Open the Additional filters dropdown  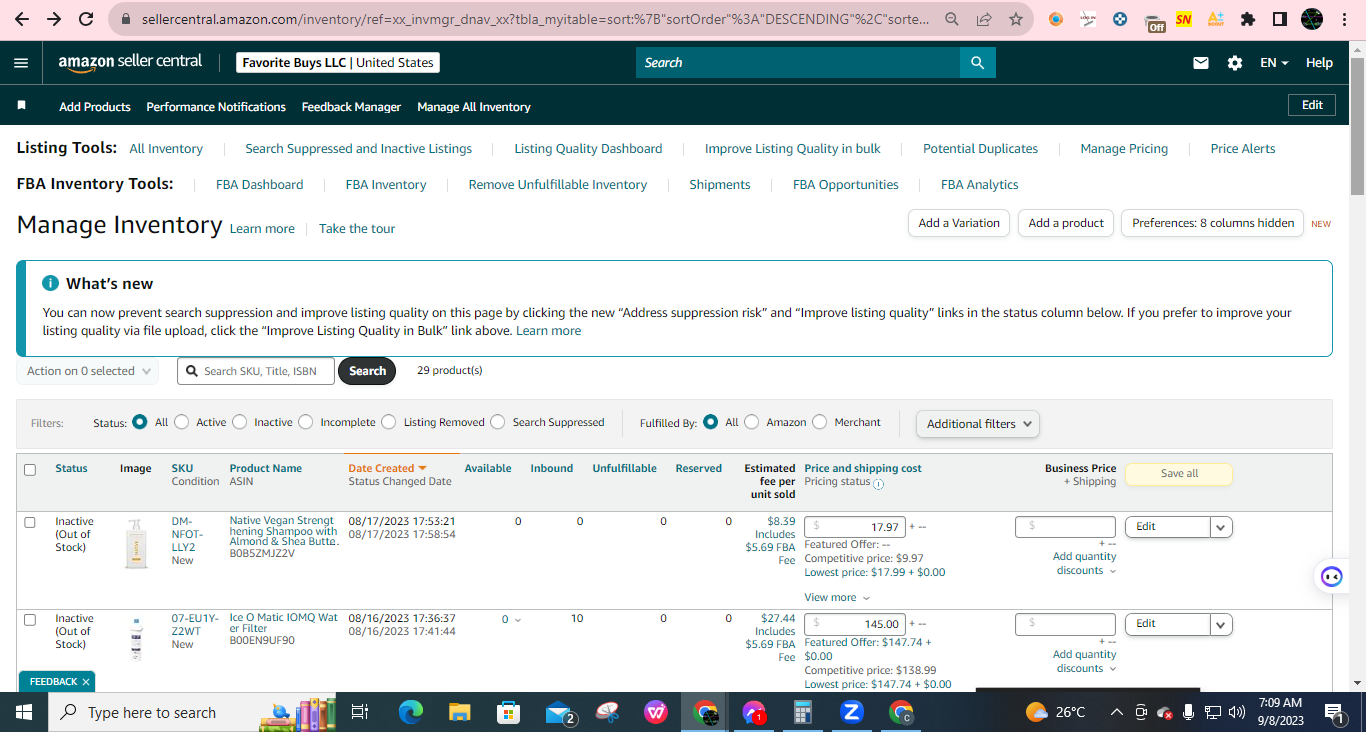tap(978, 424)
